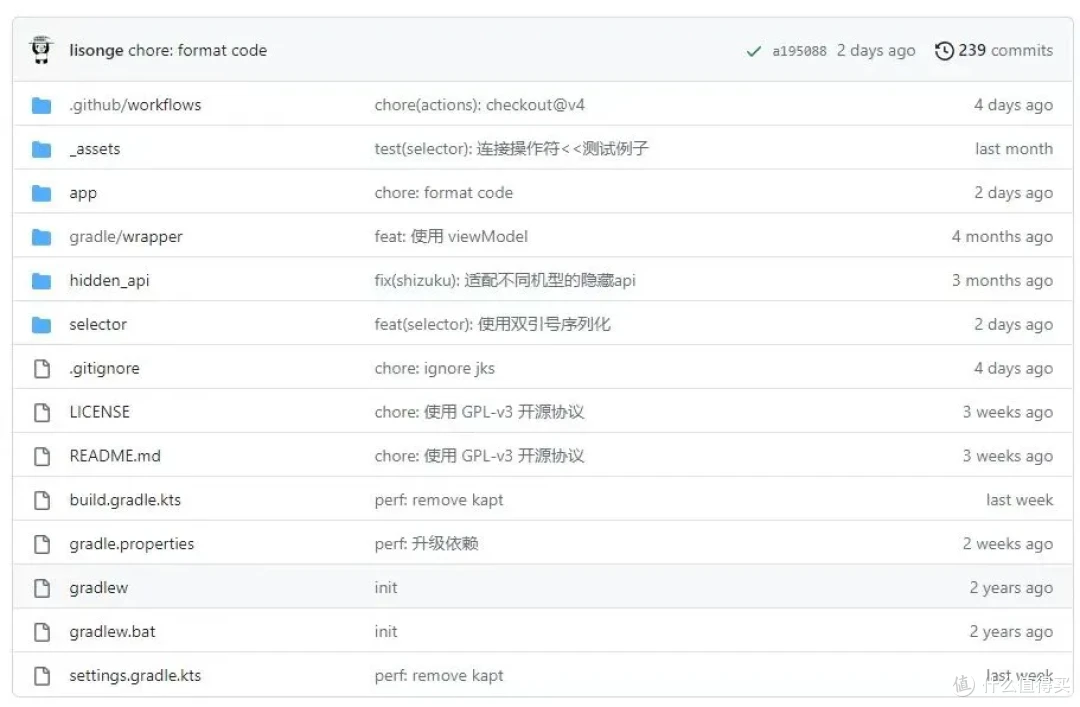Click the build.gradle.kts file icon
Viewport: 1080px width, 707px height.
tap(42, 500)
